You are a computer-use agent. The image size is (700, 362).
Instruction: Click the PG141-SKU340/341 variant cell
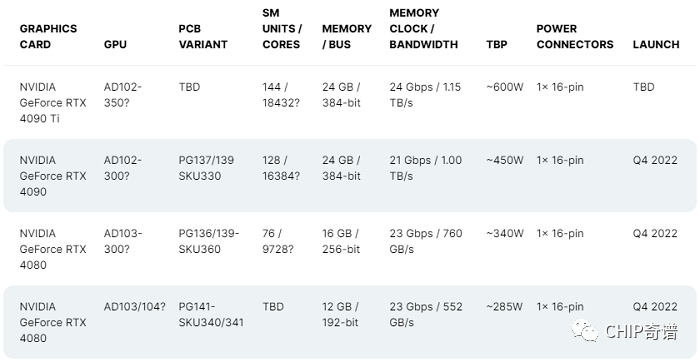pyautogui.click(x=211, y=314)
